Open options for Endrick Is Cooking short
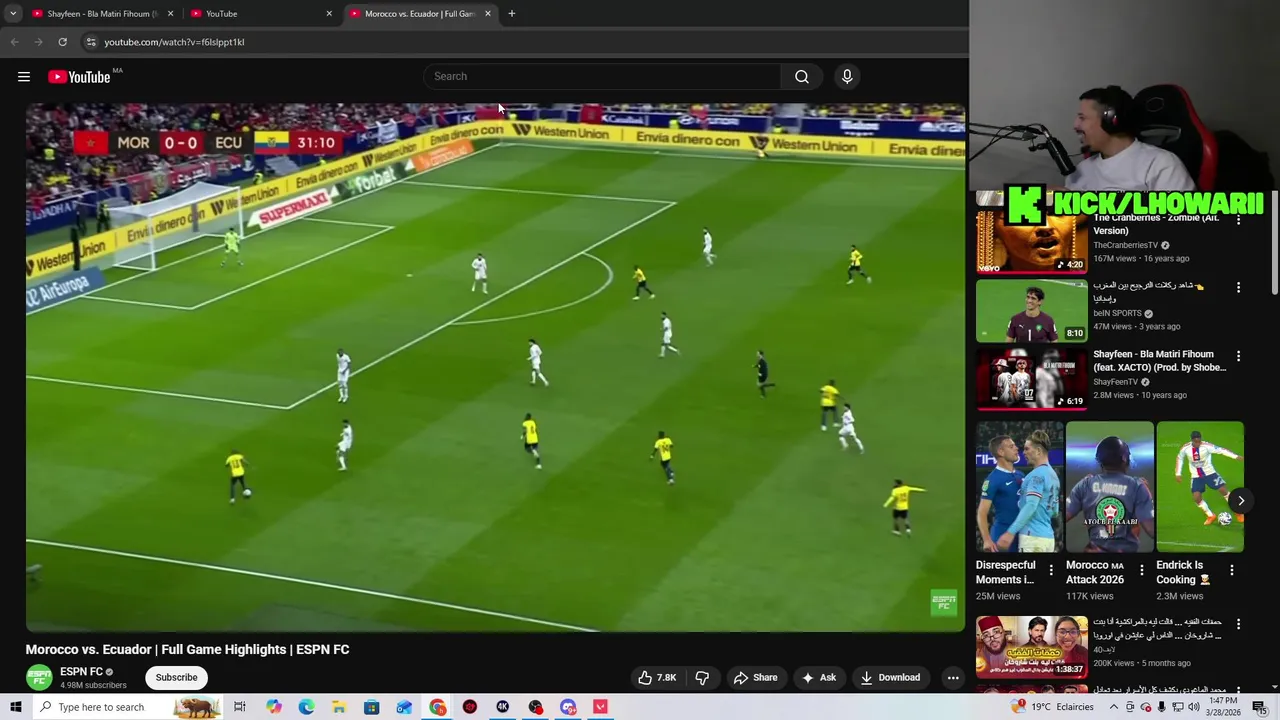The width and height of the screenshot is (1280, 720). [x=1232, y=570]
